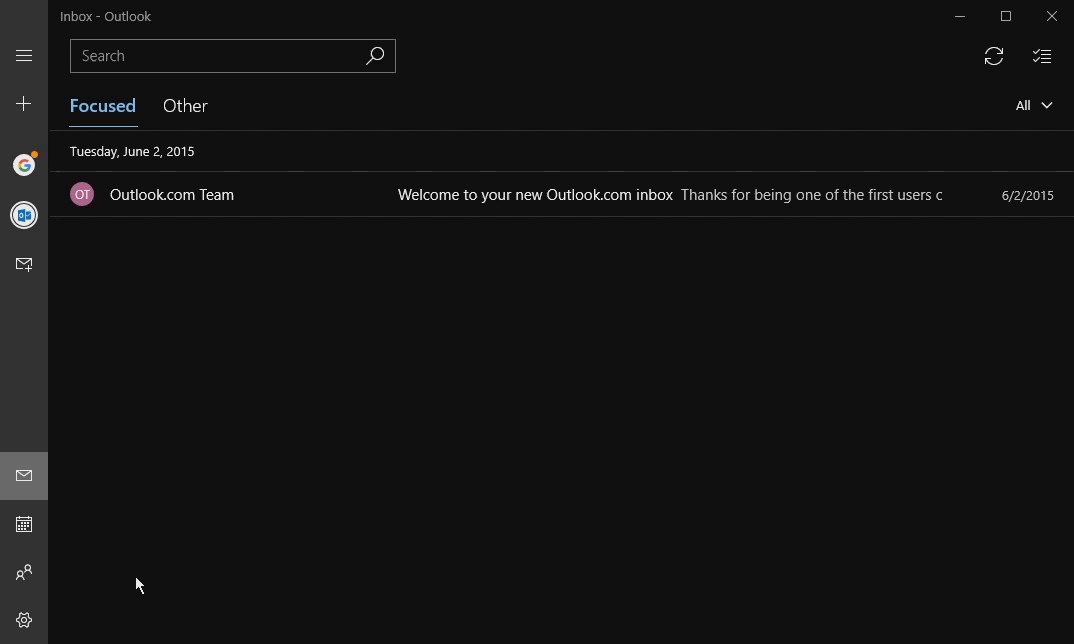Open the People contacts icon
Screen dimensions: 1074x644
tap(24, 572)
